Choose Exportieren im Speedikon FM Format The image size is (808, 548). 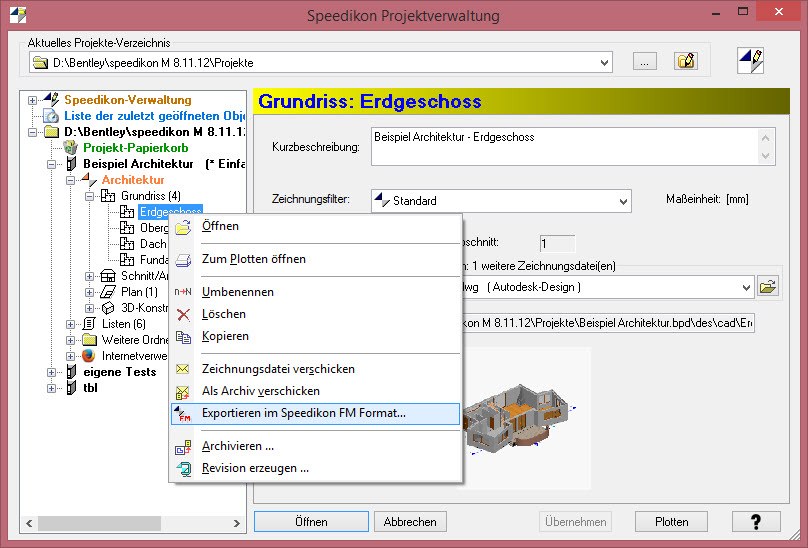tap(315, 413)
